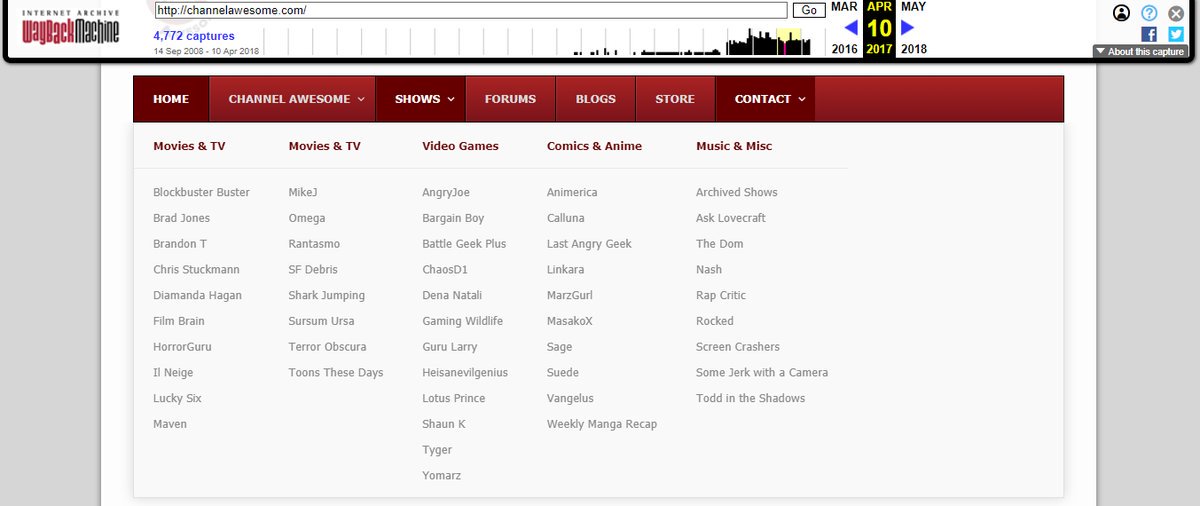The image size is (1200, 506).
Task: Open Film Brain show page
Action: point(179,321)
